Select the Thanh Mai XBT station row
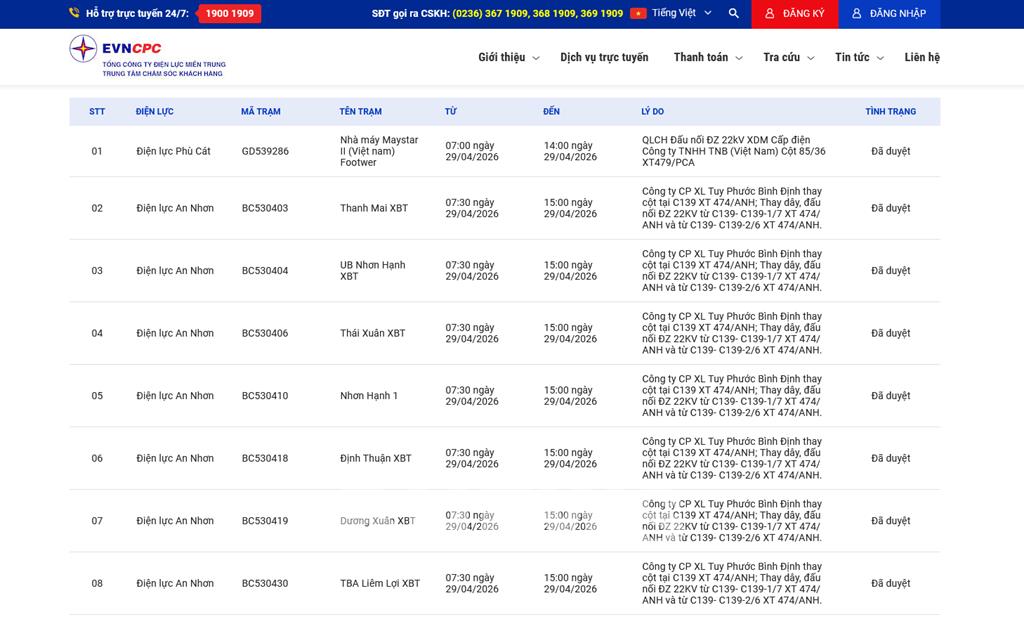 tap(374, 208)
